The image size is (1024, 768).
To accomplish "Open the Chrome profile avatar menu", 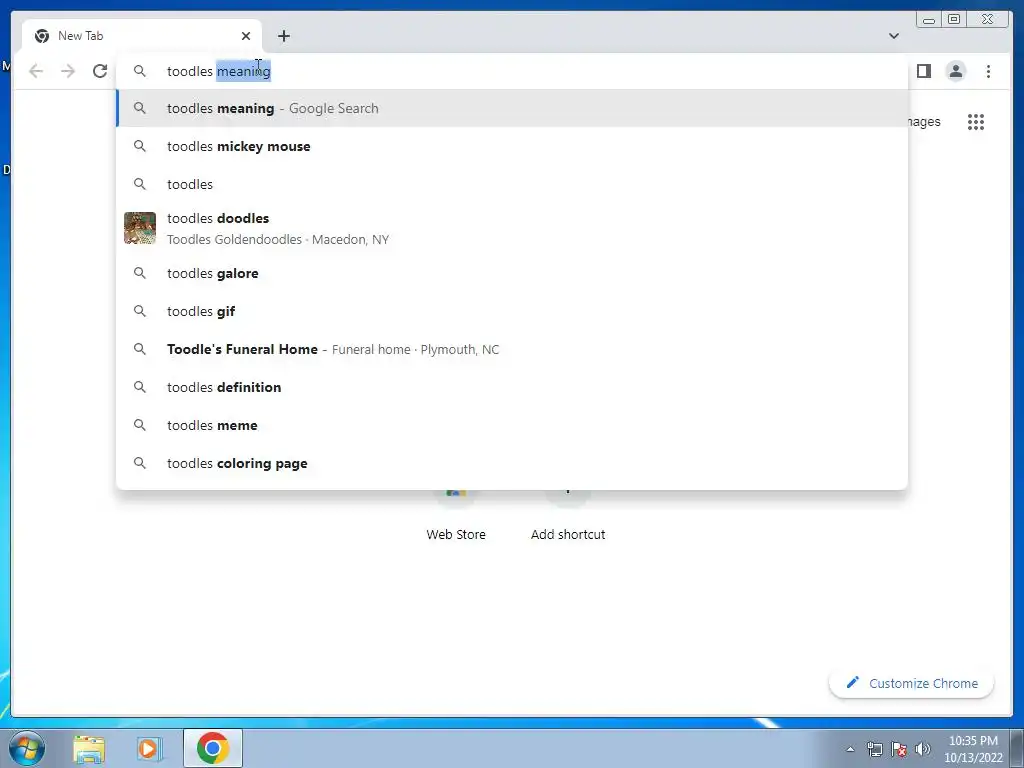I will (955, 71).
